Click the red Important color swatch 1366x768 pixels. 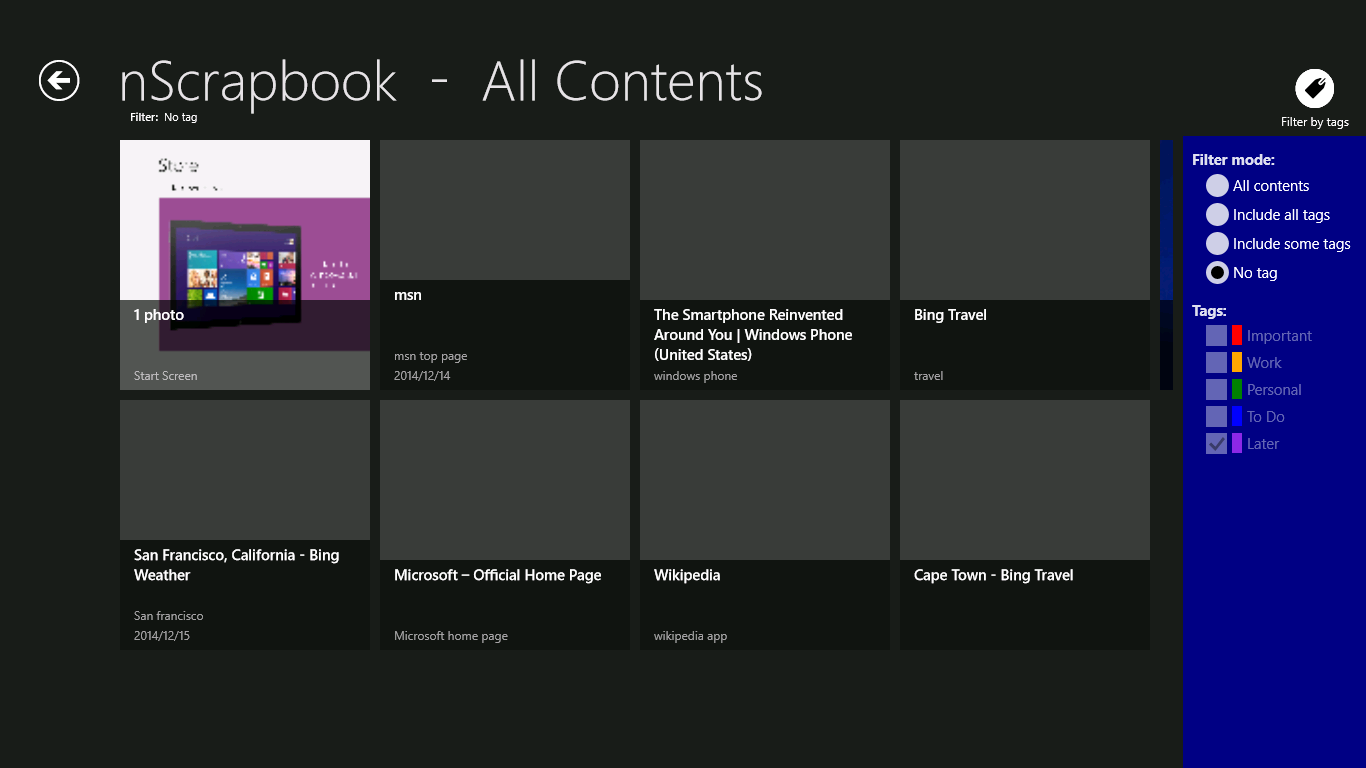click(x=1237, y=336)
